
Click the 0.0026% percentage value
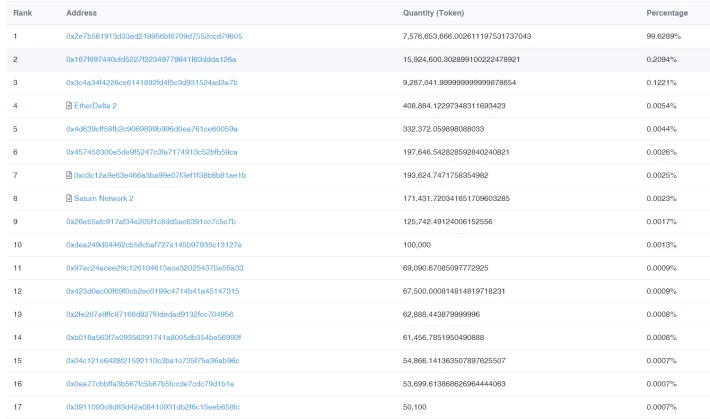point(662,152)
